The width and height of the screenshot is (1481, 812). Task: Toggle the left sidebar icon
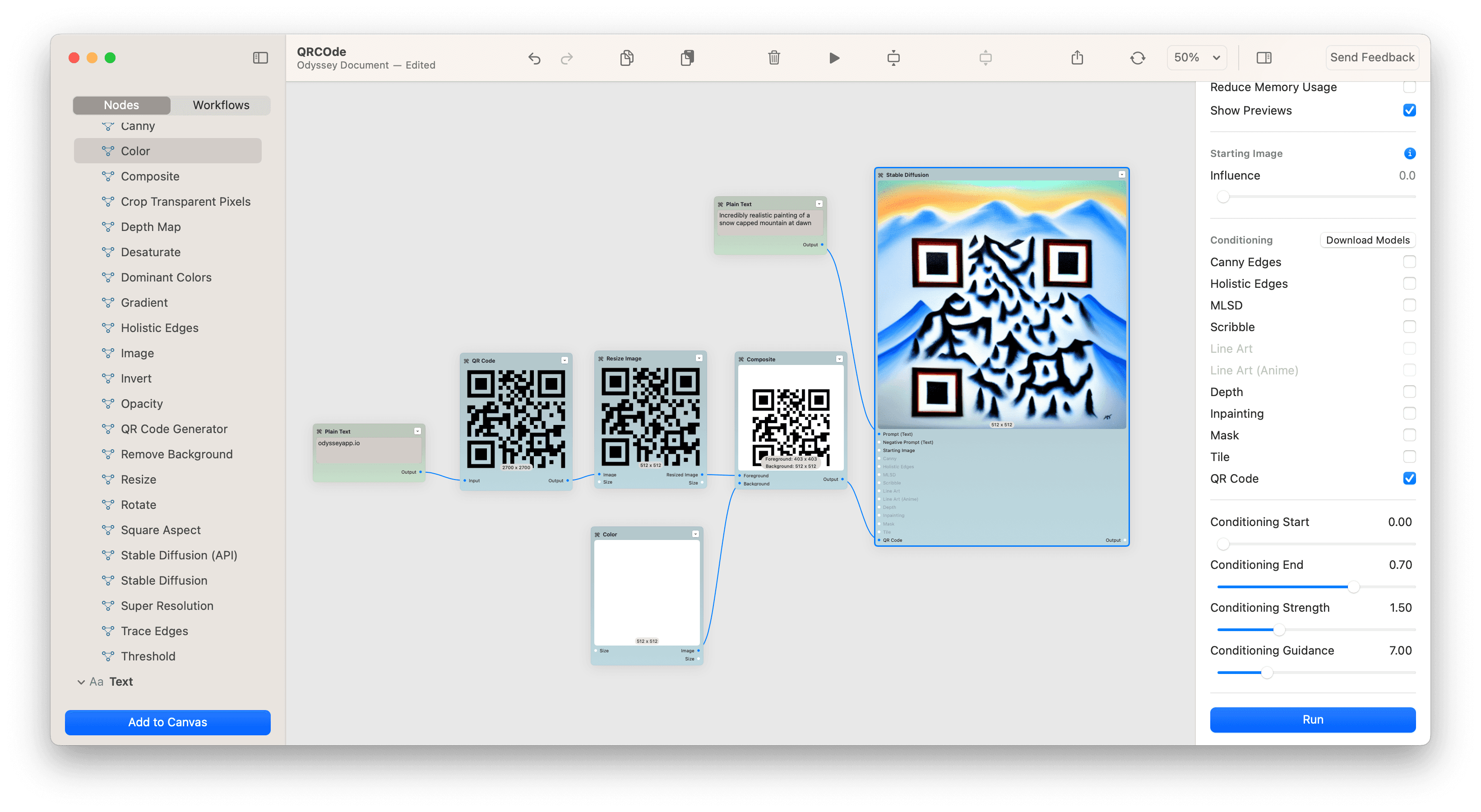[260, 58]
